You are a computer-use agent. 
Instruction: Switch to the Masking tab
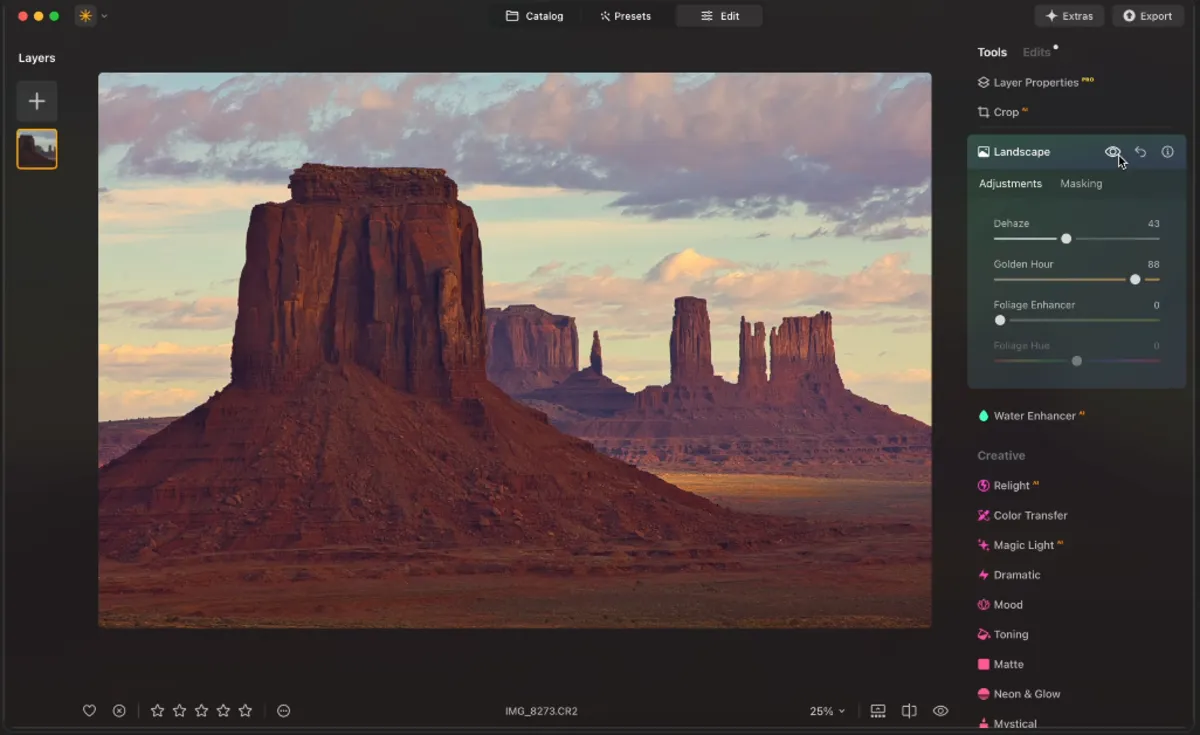point(1081,183)
